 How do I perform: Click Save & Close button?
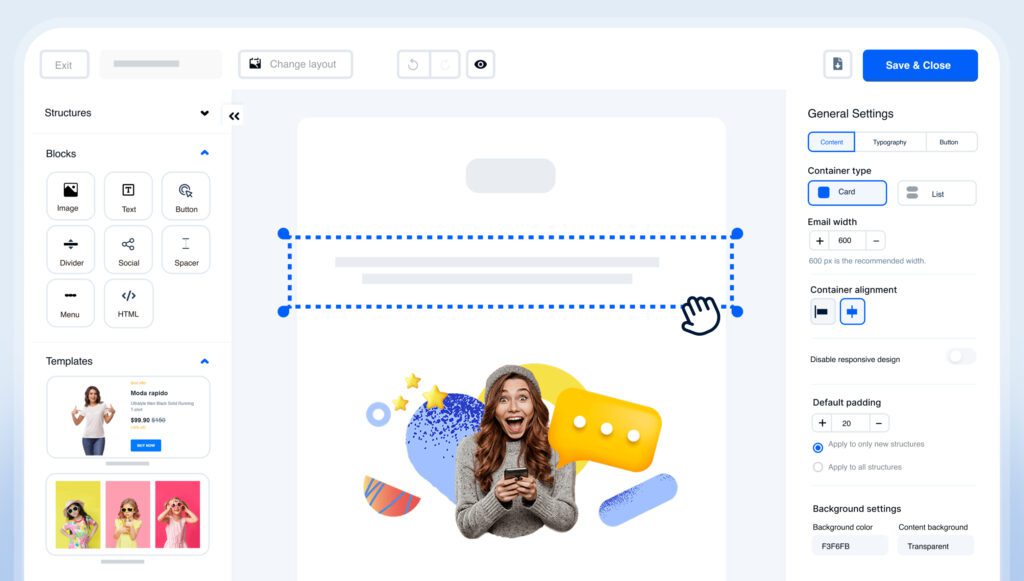920,65
